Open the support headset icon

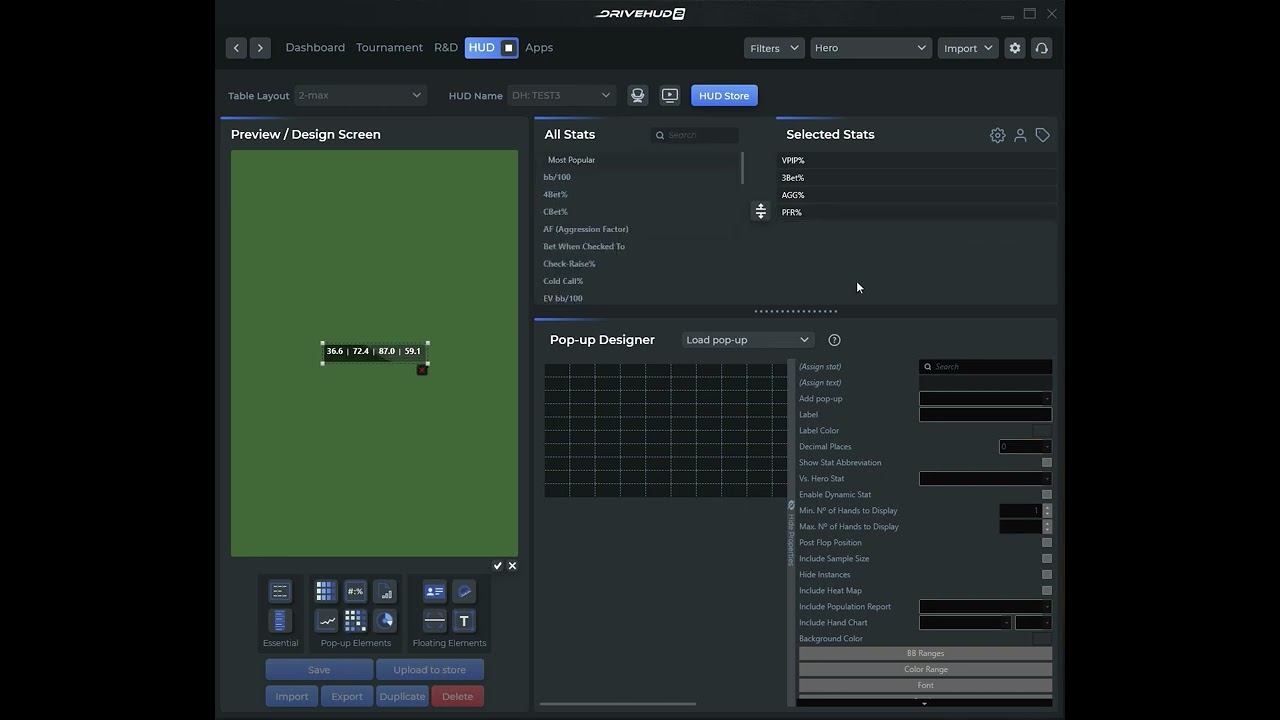coord(1042,48)
